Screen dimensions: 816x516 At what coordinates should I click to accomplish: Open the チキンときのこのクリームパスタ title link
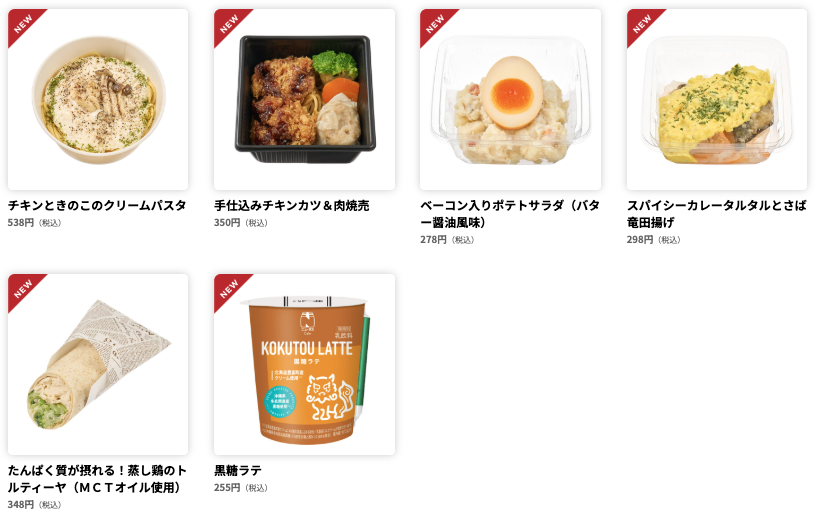point(97,205)
